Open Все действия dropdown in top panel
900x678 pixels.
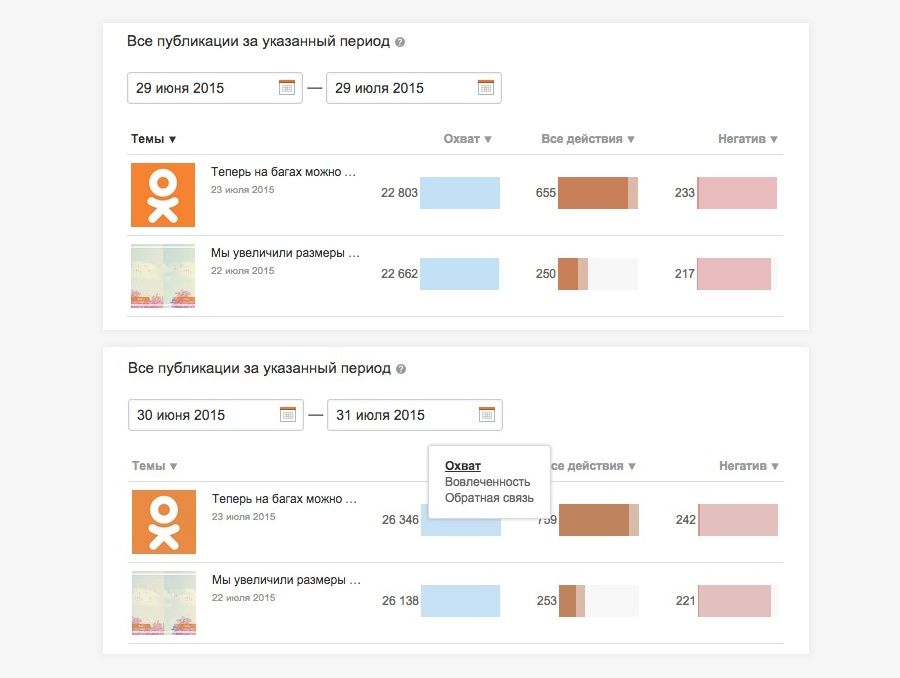tap(588, 140)
